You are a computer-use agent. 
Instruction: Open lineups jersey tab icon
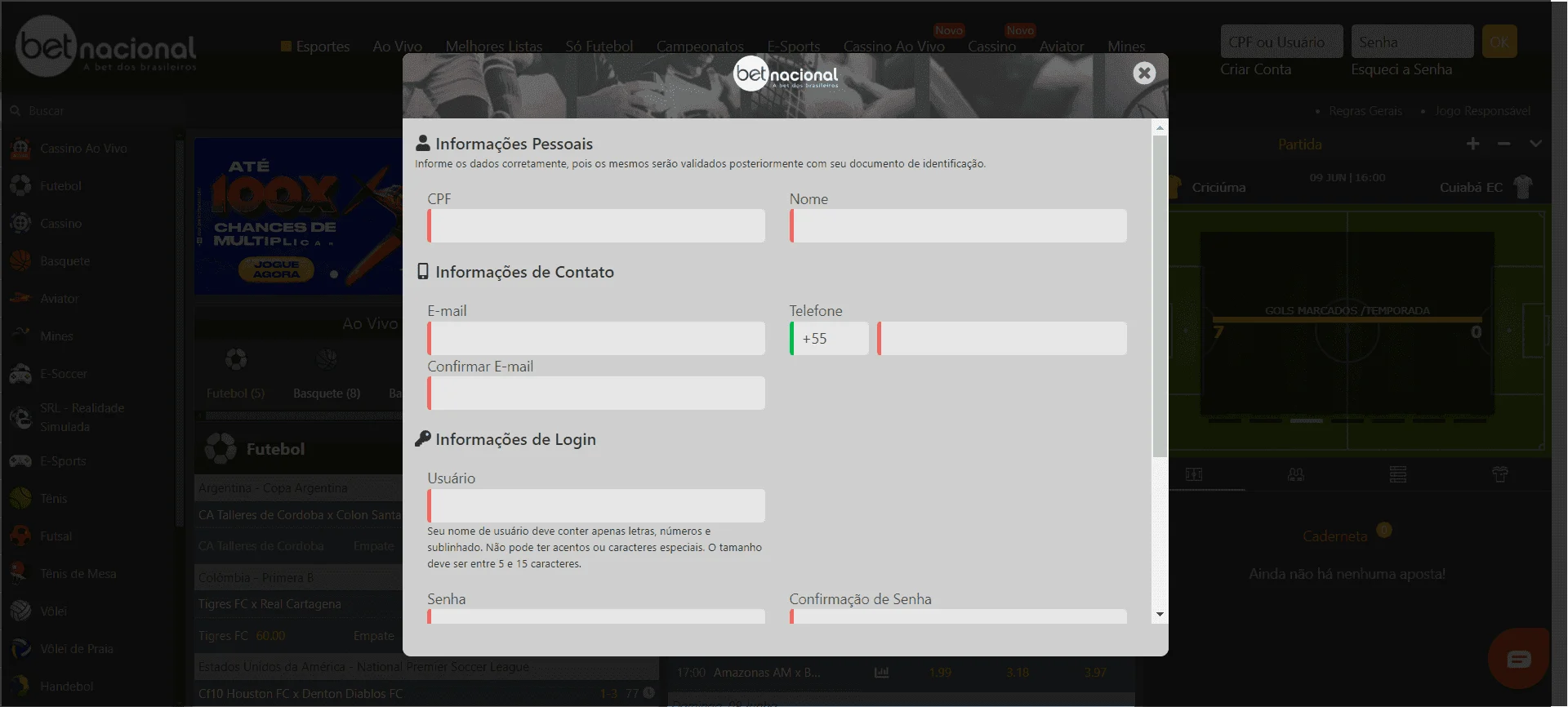(x=1500, y=474)
